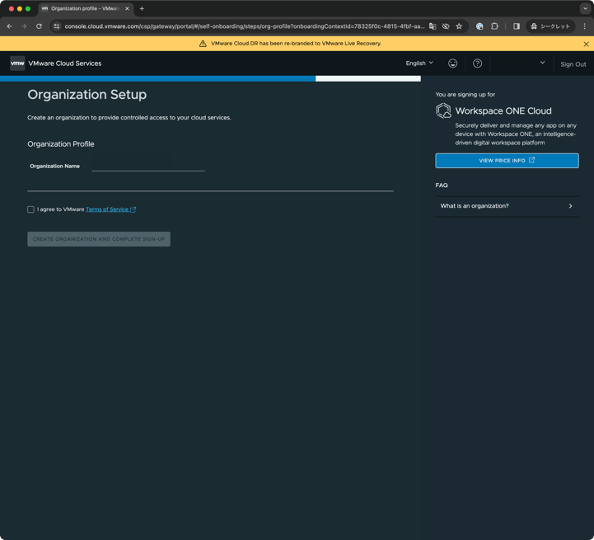Bookmark page with star icon
This screenshot has height=540, width=594.
click(x=459, y=26)
